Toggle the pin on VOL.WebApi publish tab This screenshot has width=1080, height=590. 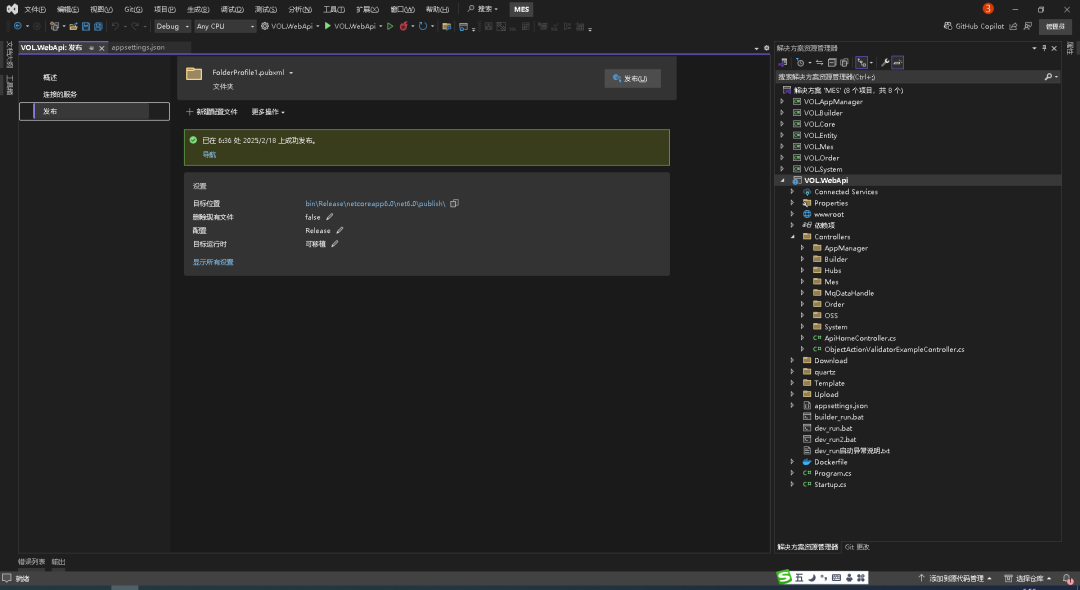91,48
